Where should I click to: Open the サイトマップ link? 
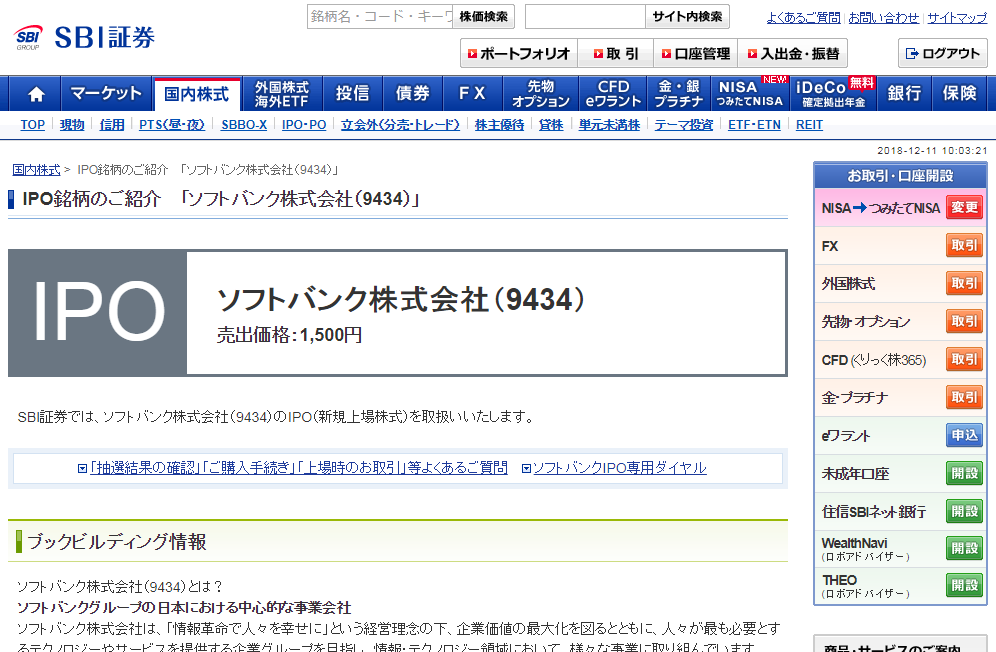click(957, 18)
